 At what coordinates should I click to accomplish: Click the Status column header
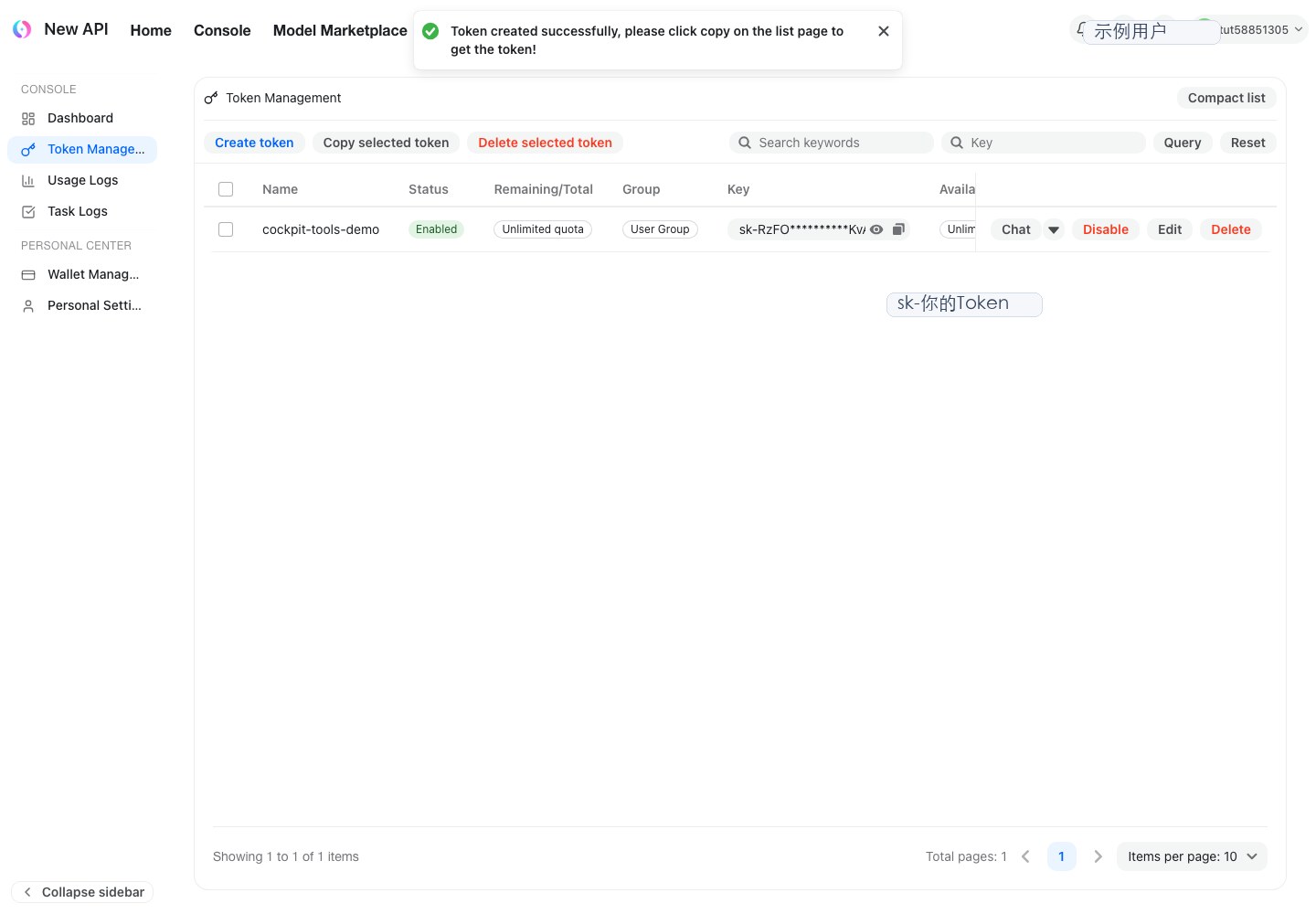[429, 189]
